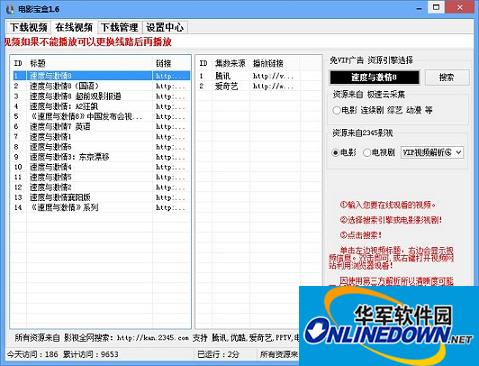Close the 电影宝盒 window
479x366 pixels.
[460, 7]
